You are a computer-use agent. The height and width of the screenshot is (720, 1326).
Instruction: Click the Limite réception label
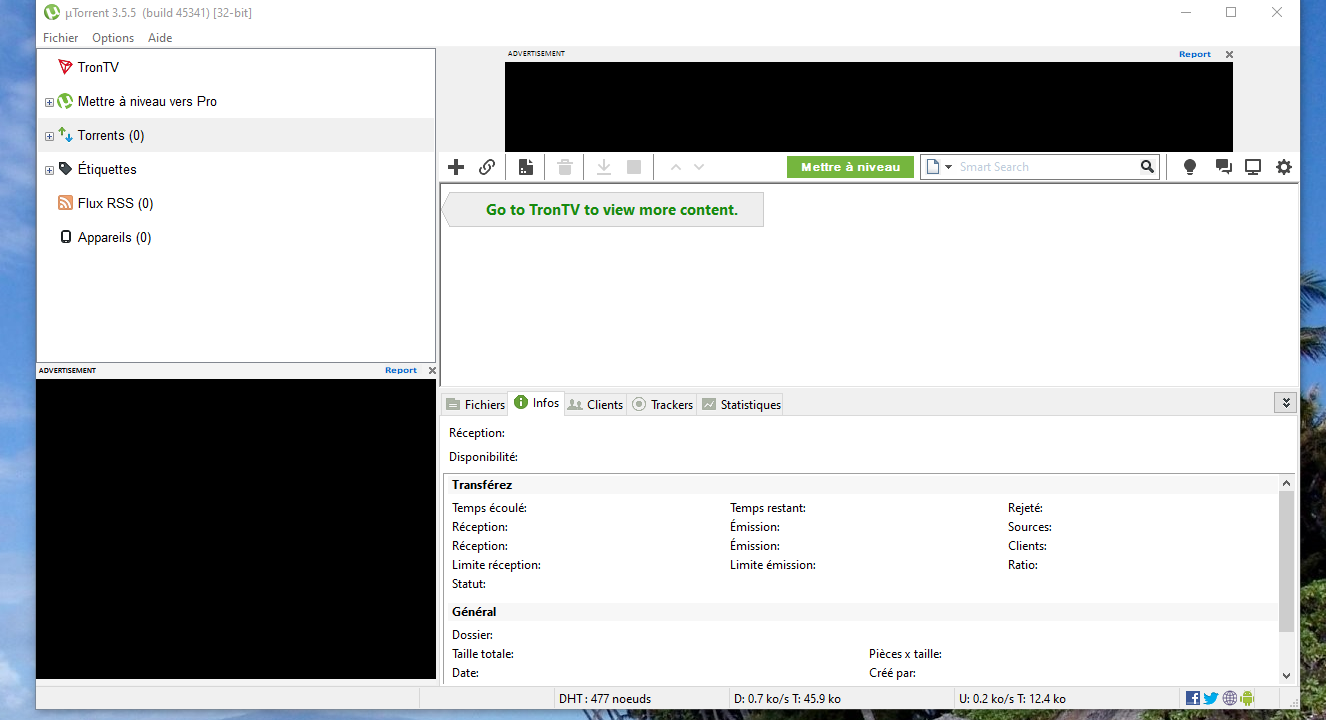(496, 565)
